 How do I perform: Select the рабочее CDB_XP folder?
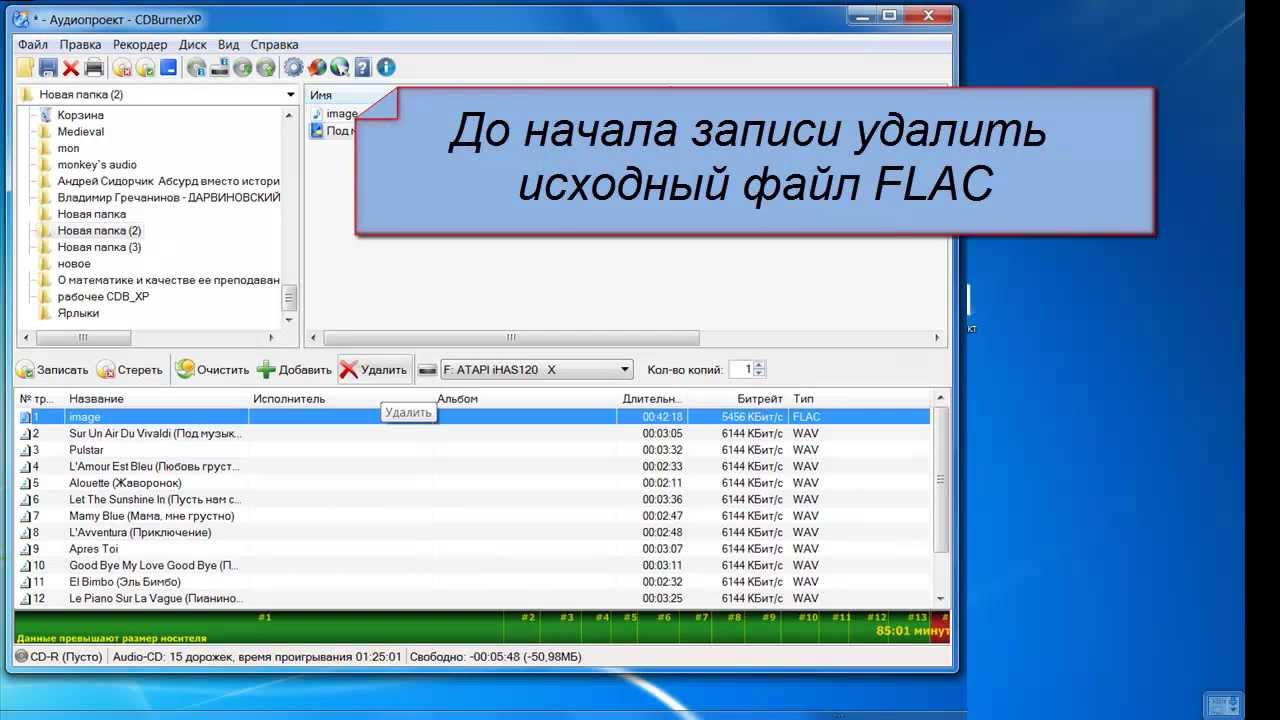point(103,297)
